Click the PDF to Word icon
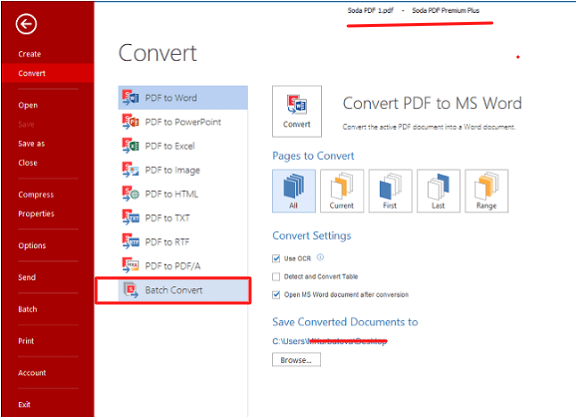The width and height of the screenshot is (576, 417). [x=130, y=98]
